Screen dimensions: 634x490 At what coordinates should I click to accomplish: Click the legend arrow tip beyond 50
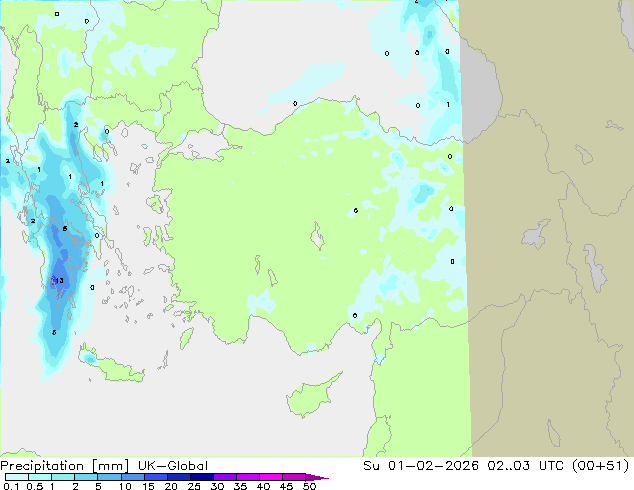317,477
